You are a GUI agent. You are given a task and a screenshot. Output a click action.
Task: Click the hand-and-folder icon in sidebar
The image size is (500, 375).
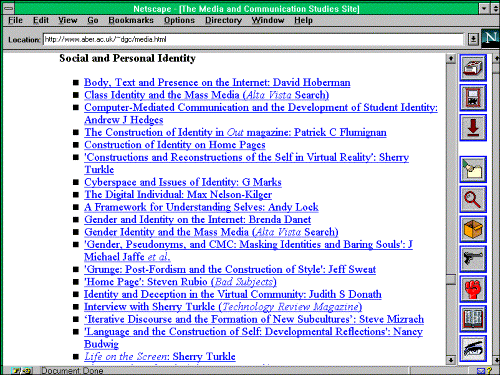pyautogui.click(x=473, y=169)
